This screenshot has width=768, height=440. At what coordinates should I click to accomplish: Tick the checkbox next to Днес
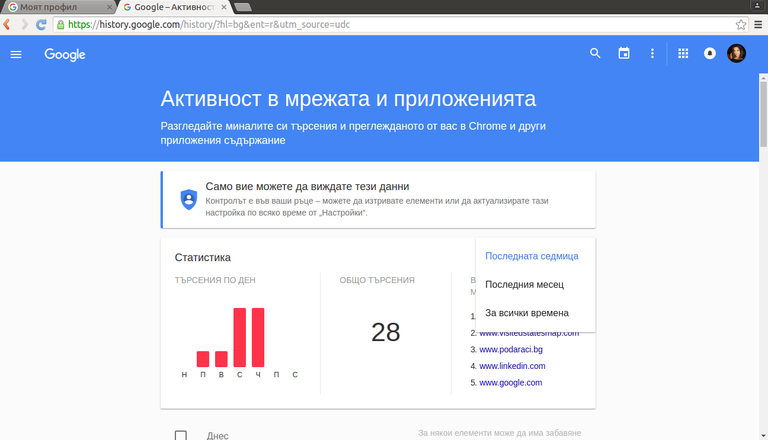coord(181,435)
